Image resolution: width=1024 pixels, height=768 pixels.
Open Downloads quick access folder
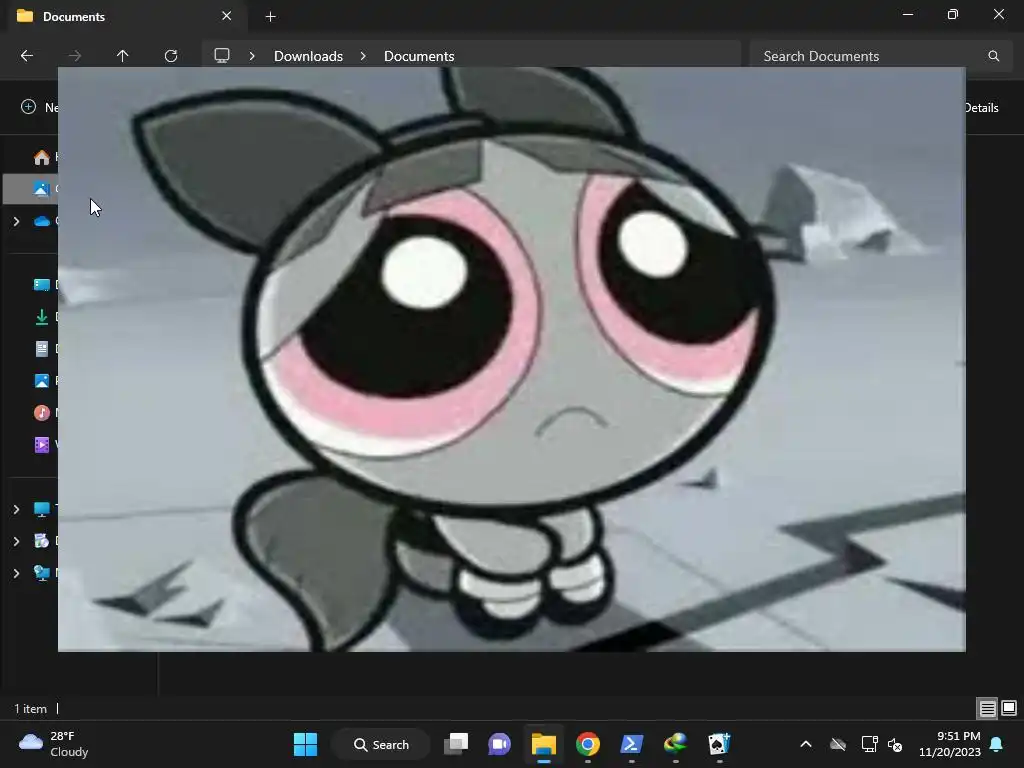[x=42, y=317]
